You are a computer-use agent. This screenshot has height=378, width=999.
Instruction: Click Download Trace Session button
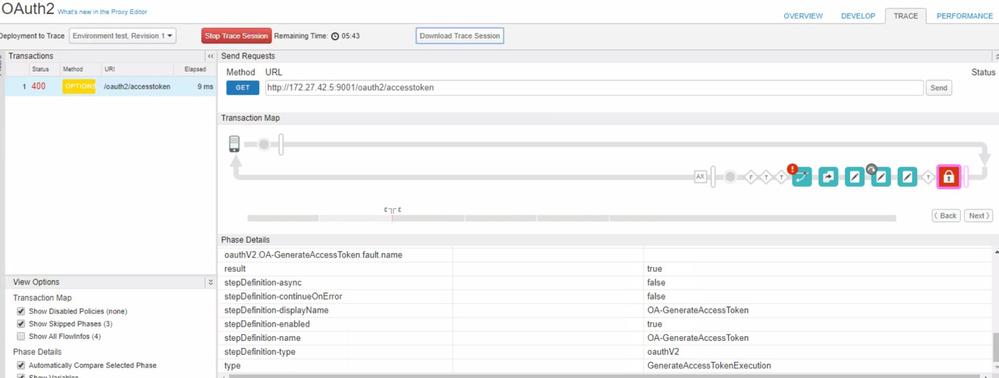pos(459,36)
